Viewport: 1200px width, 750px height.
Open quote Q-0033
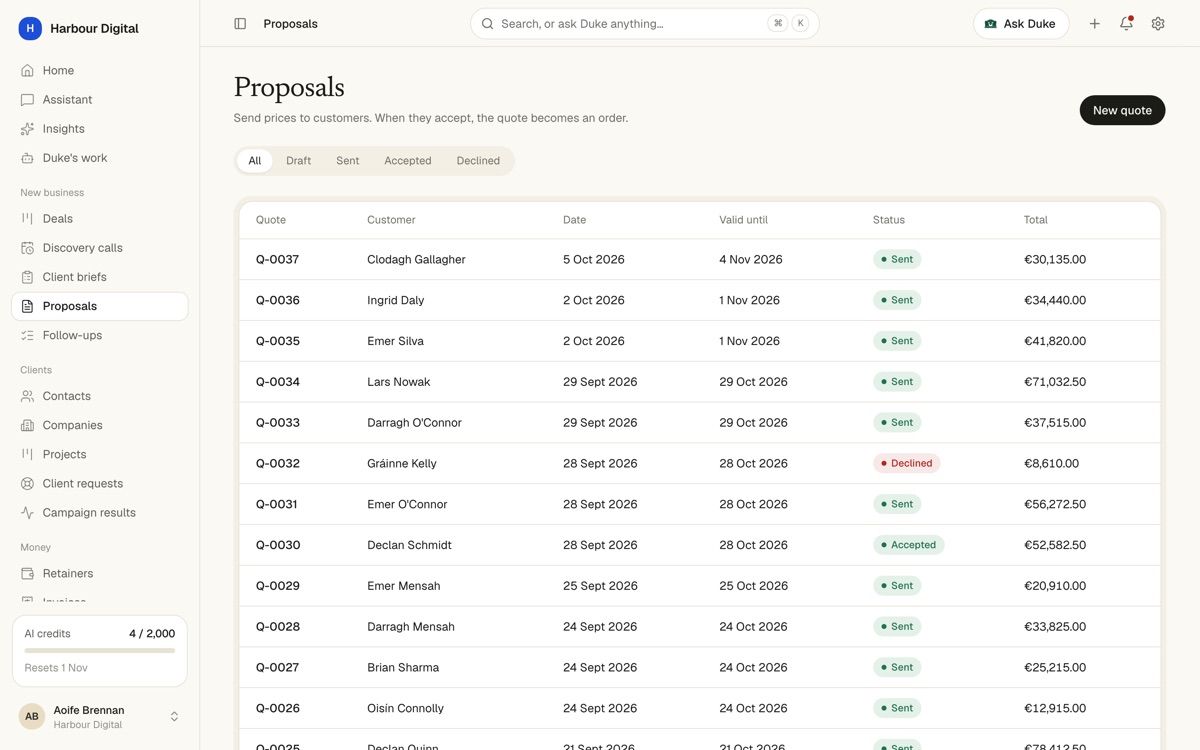tap(277, 423)
